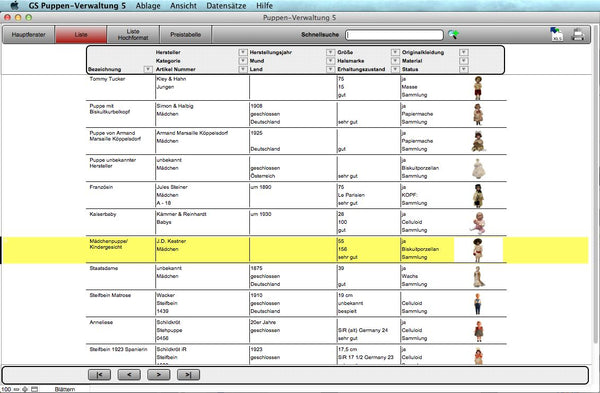Open the Halsmarke sort dropdown
Screen dimensions: 600x393
click(395, 60)
